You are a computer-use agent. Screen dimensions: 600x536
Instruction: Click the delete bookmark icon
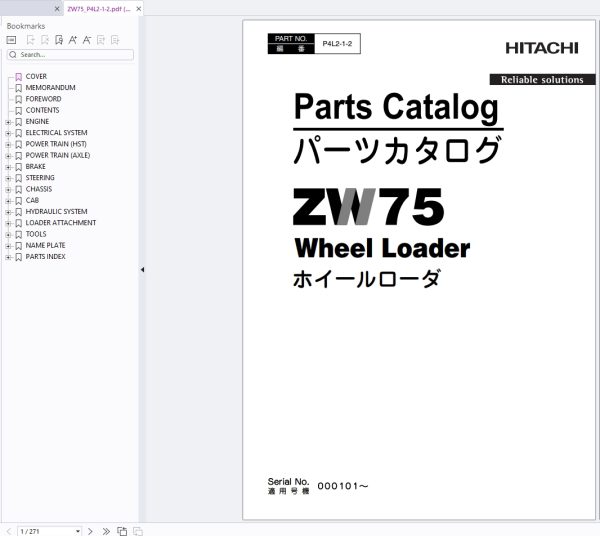[45, 40]
